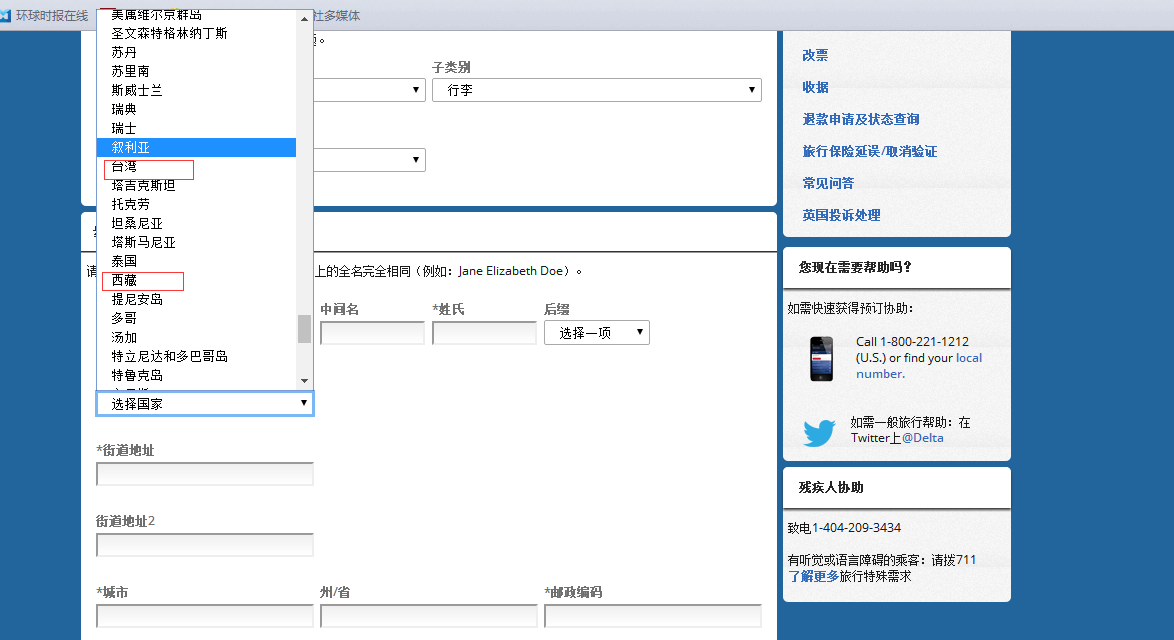Focus the 街道地址 input field
This screenshot has width=1174, height=640.
tap(205, 474)
